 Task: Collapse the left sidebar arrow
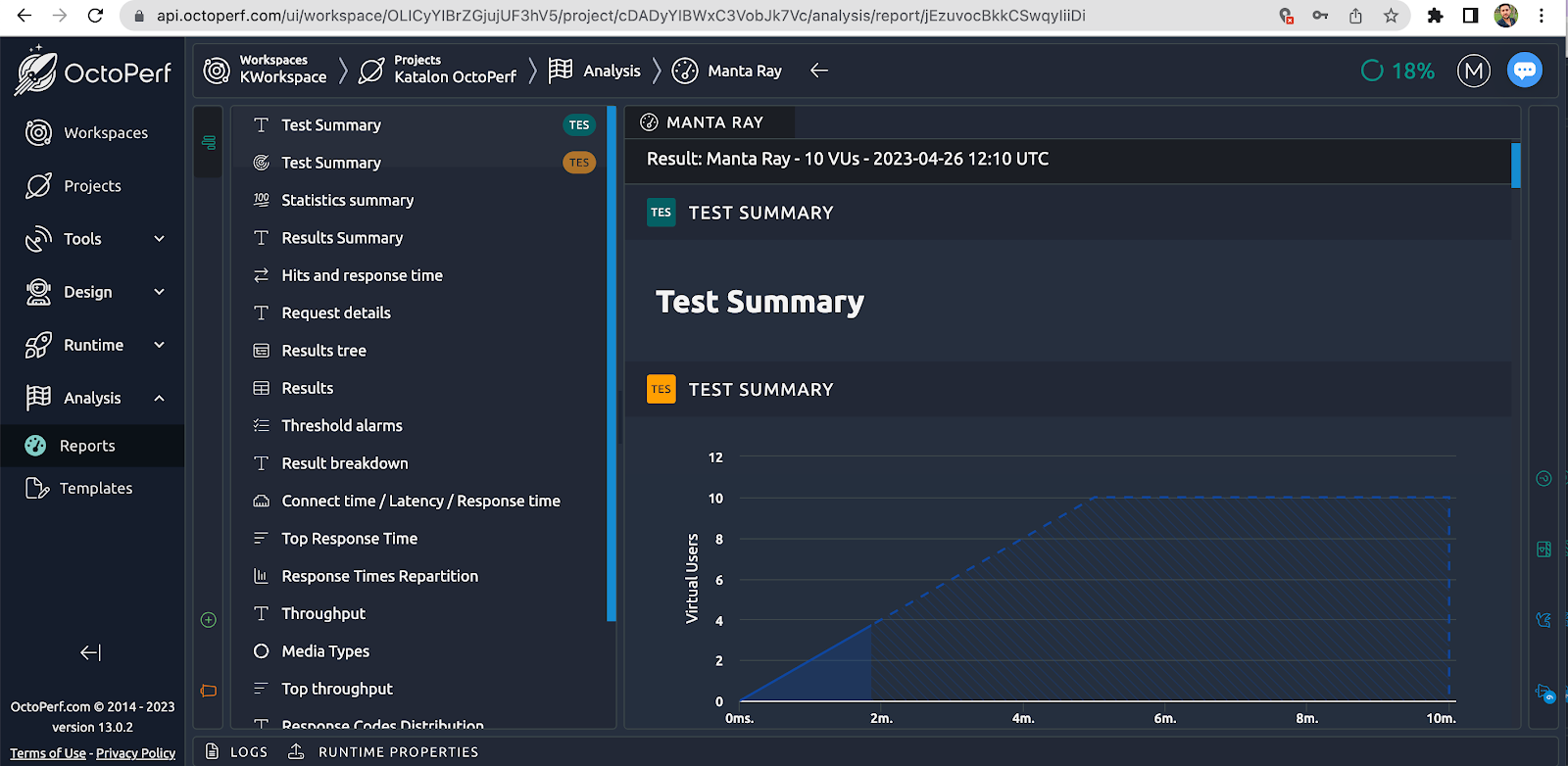90,652
